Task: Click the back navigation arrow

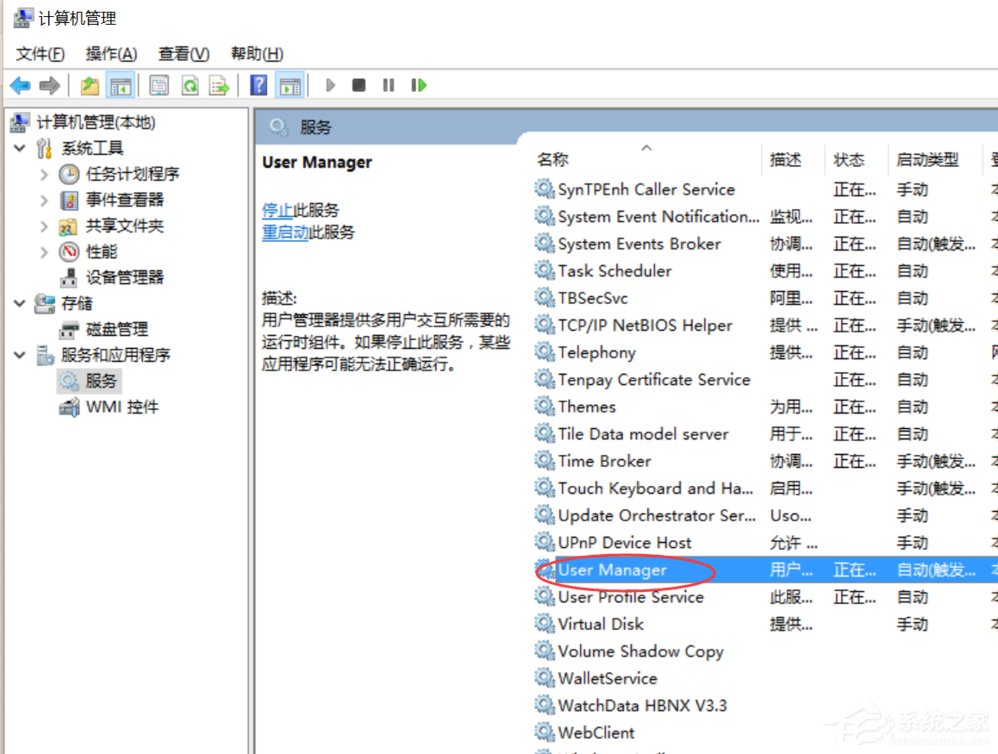Action: [19, 85]
